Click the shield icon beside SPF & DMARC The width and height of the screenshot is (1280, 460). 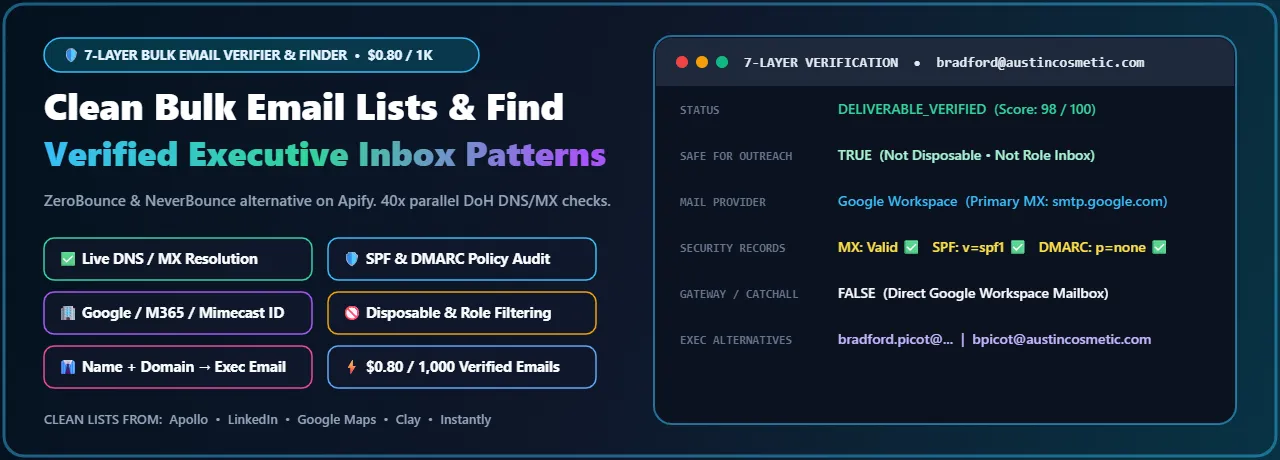tap(351, 259)
